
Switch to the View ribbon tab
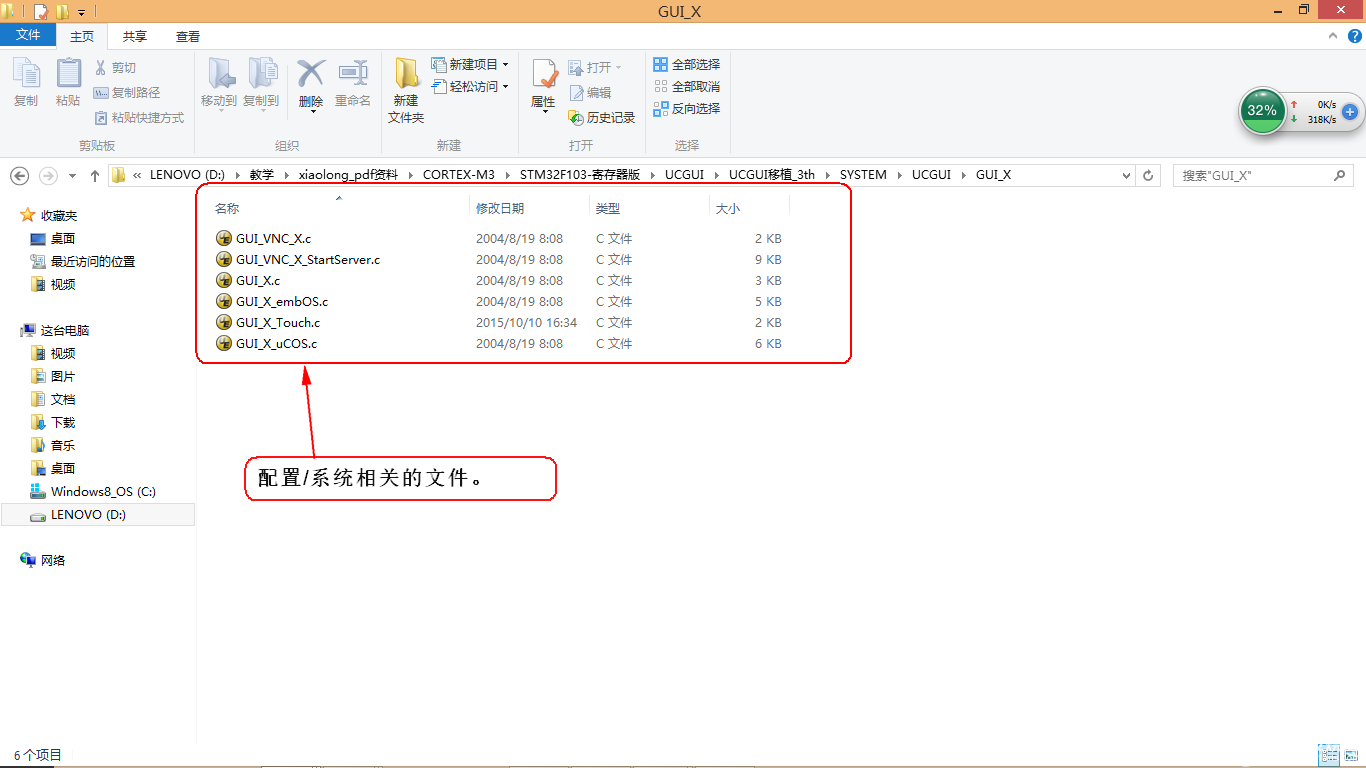[x=188, y=36]
